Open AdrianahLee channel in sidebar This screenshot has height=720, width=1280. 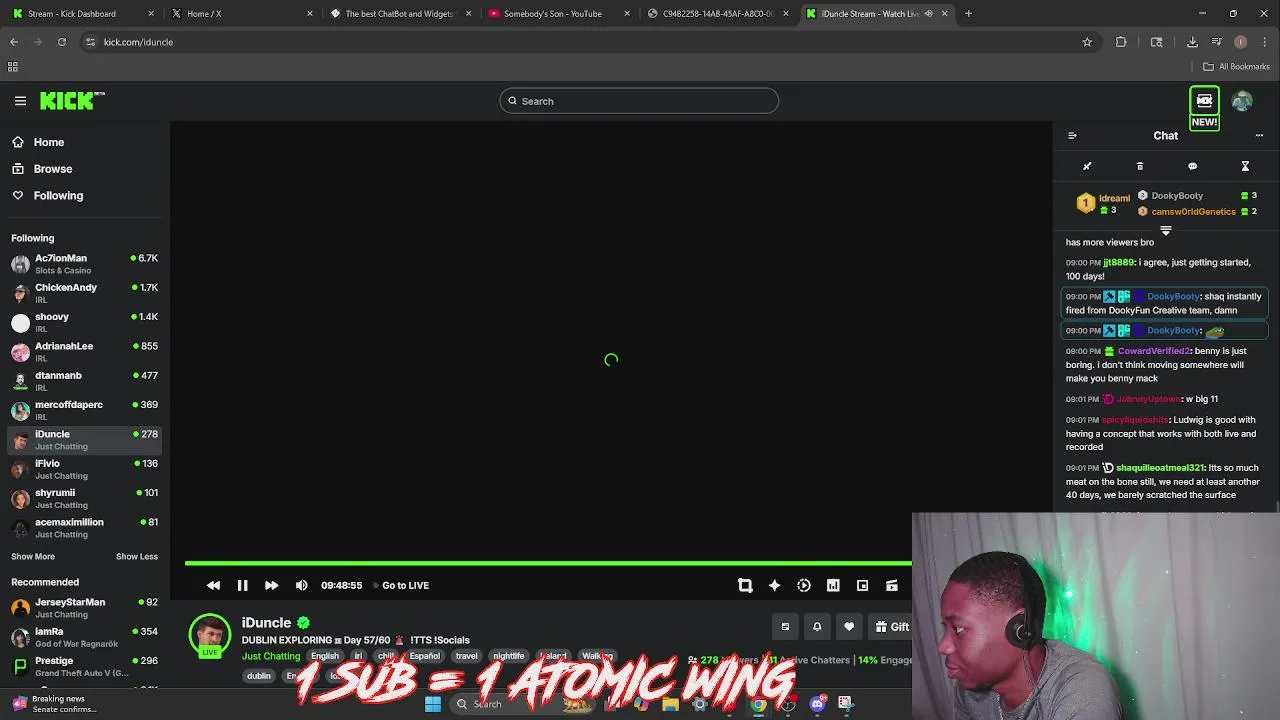[x=85, y=352]
